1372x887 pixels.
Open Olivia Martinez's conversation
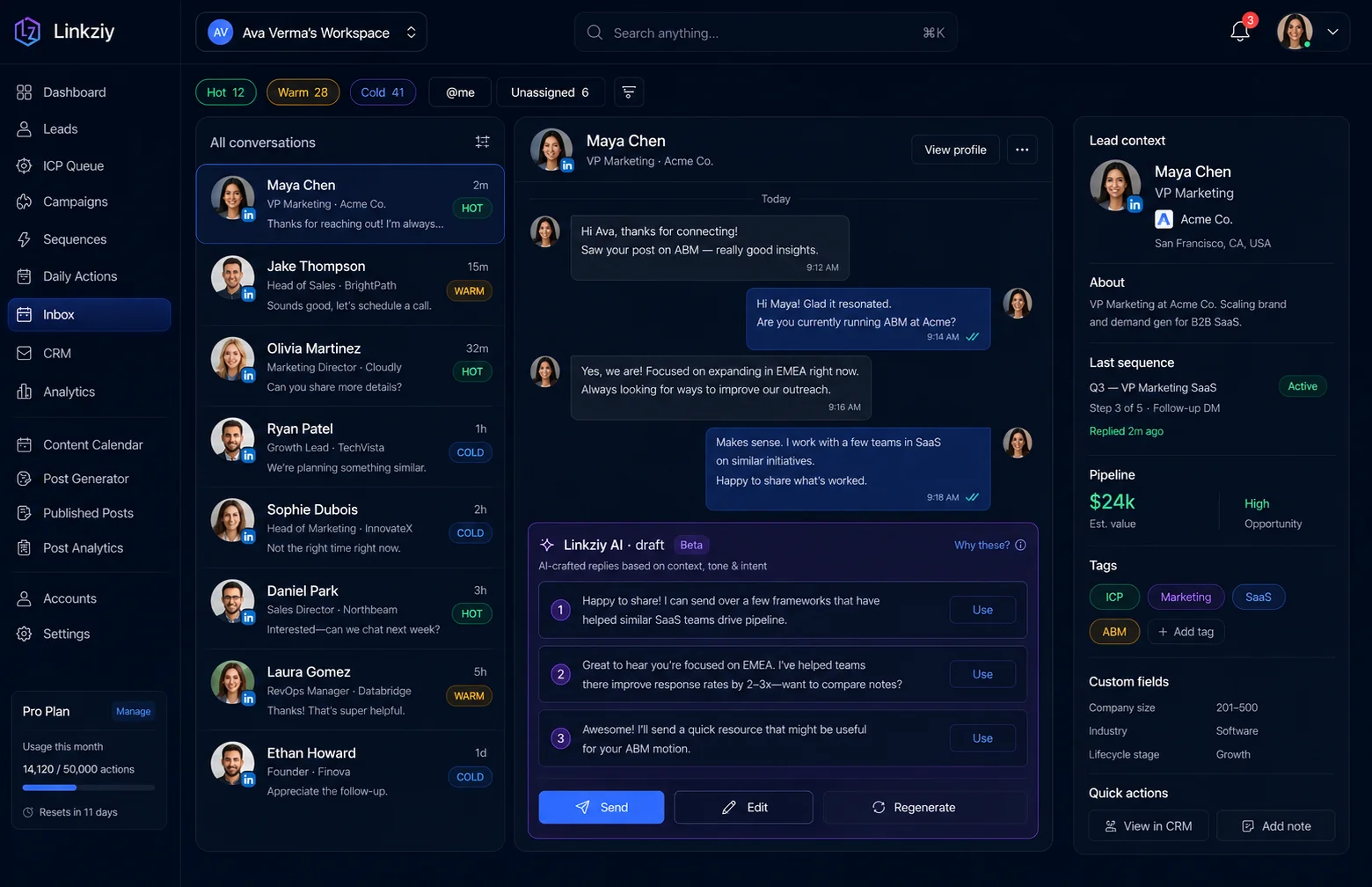[x=350, y=367]
